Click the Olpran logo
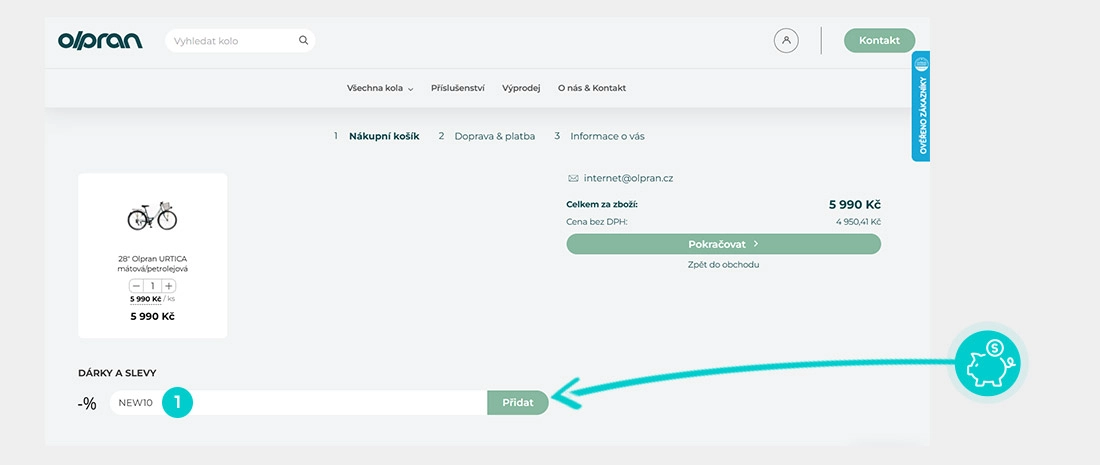The width and height of the screenshot is (1100, 465). tap(100, 41)
